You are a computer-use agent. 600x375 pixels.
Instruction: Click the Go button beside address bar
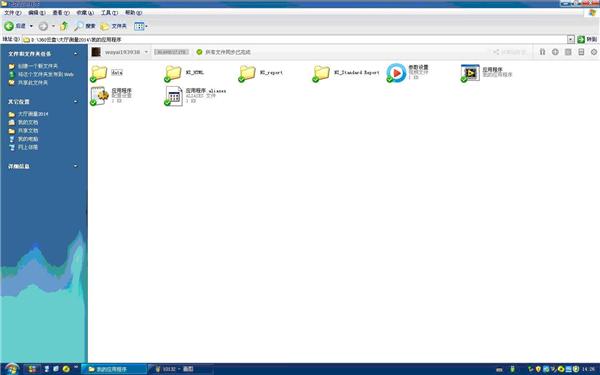[587, 39]
